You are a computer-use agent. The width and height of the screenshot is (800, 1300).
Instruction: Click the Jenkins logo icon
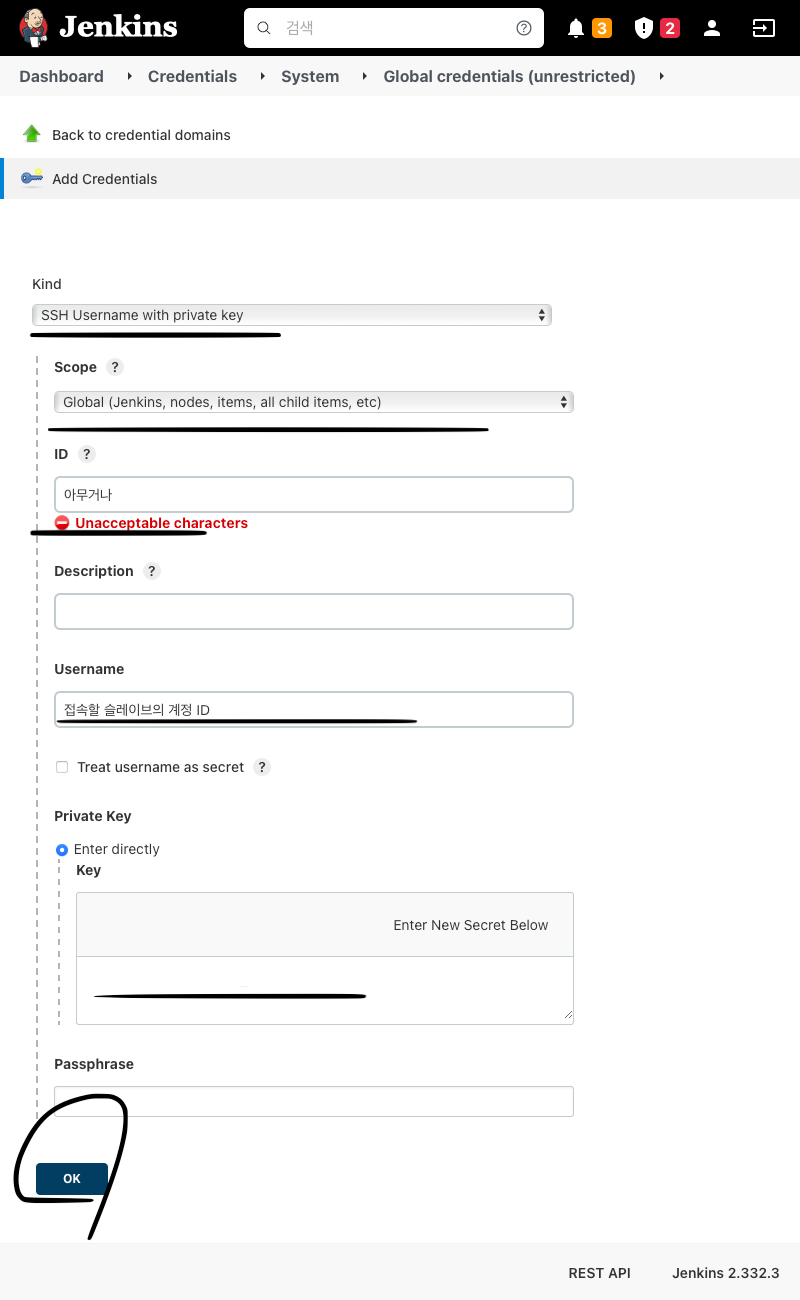click(x=34, y=27)
